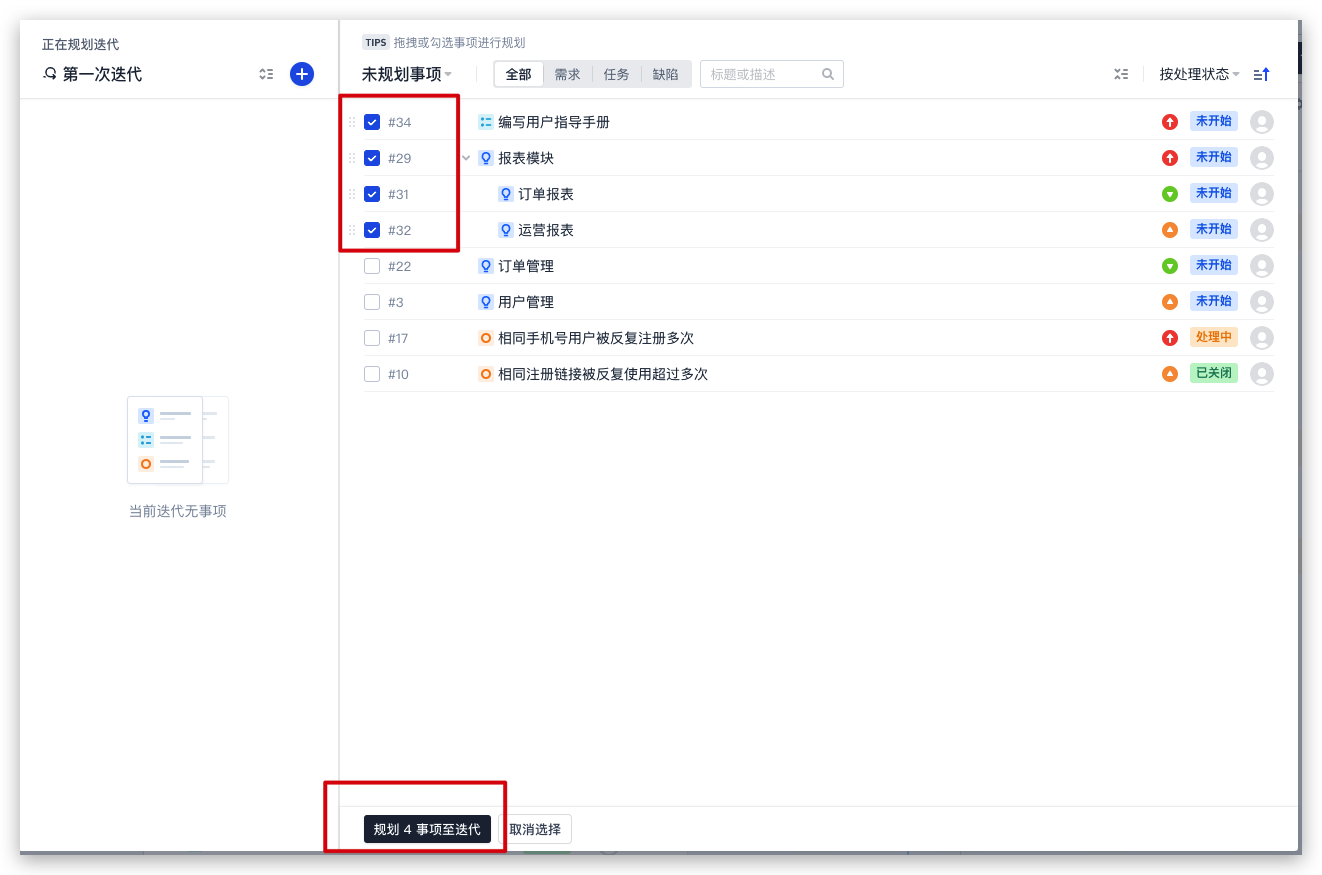Open the 编写用户指导手册 item title

click(554, 122)
